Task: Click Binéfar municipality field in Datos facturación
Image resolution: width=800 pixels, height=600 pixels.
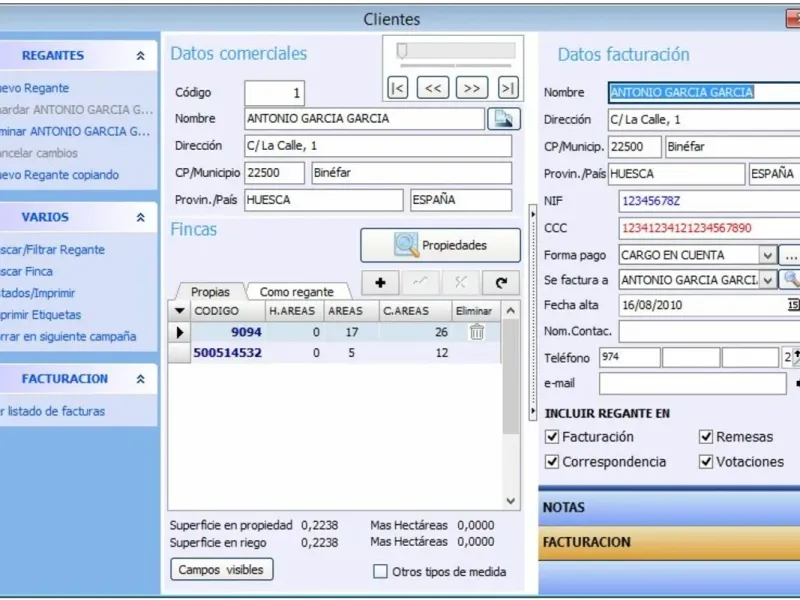Action: (x=733, y=147)
